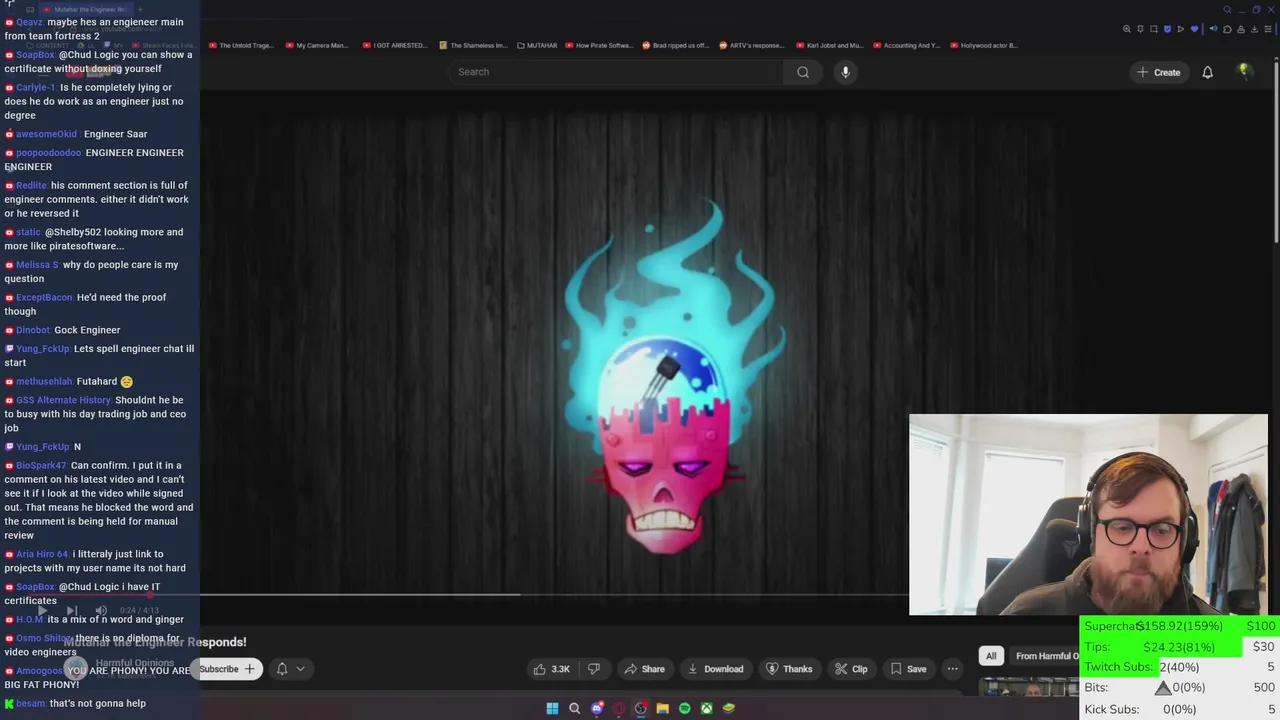Open 'The Shameless Im...' bookmark
Screen dimensions: 1280x720
click(474, 45)
